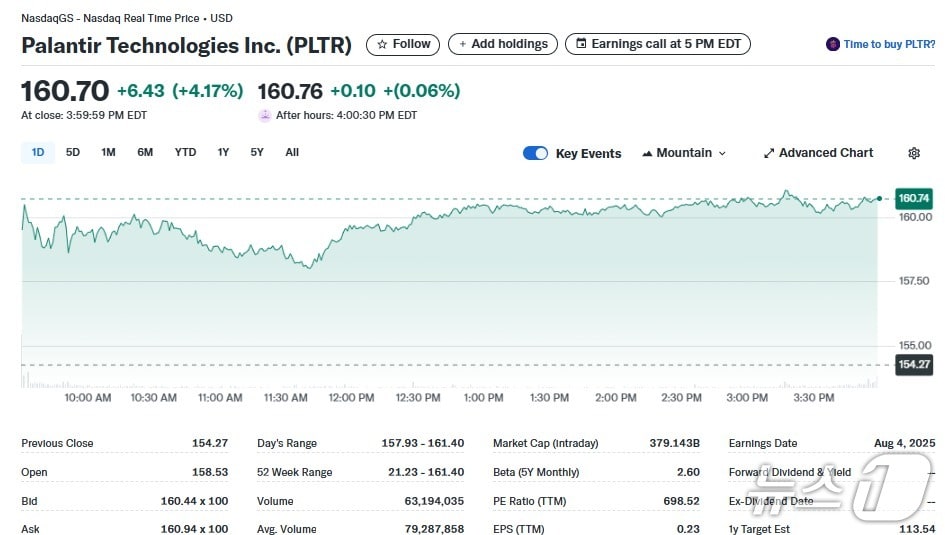Click the after hours moon icon
This screenshot has width=945, height=535.
click(x=265, y=115)
